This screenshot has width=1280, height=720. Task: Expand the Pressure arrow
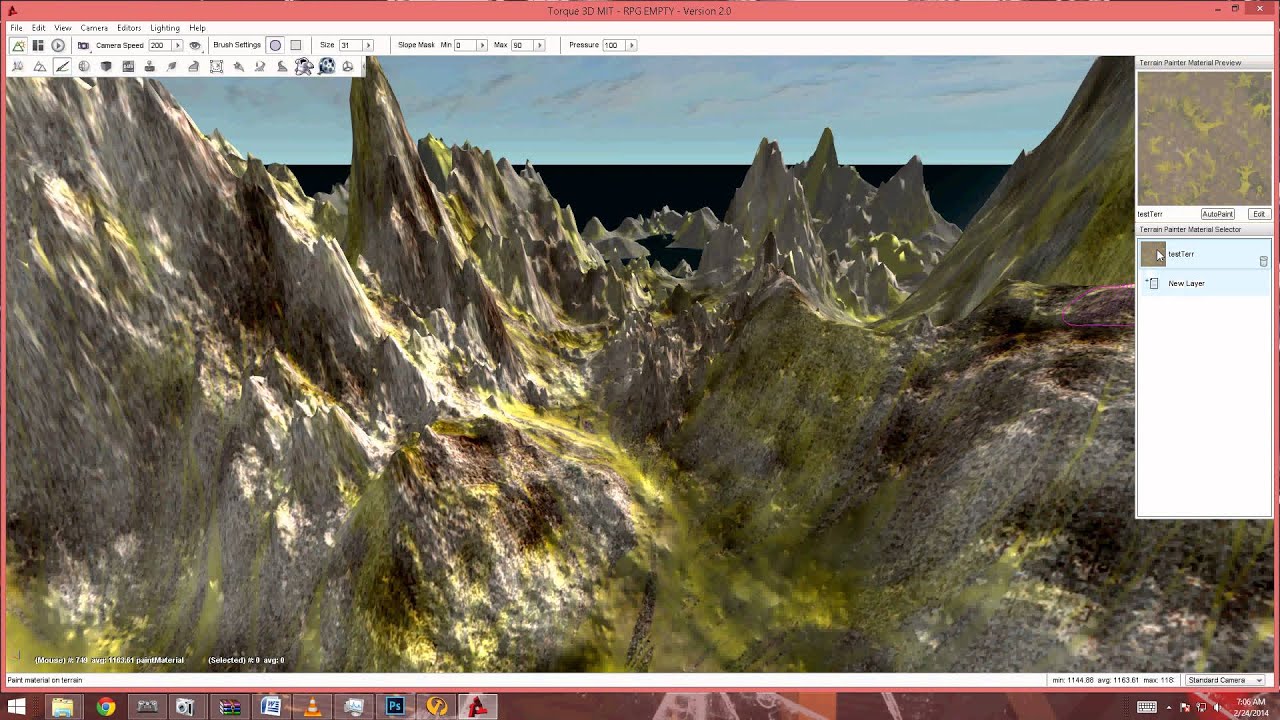[x=631, y=45]
